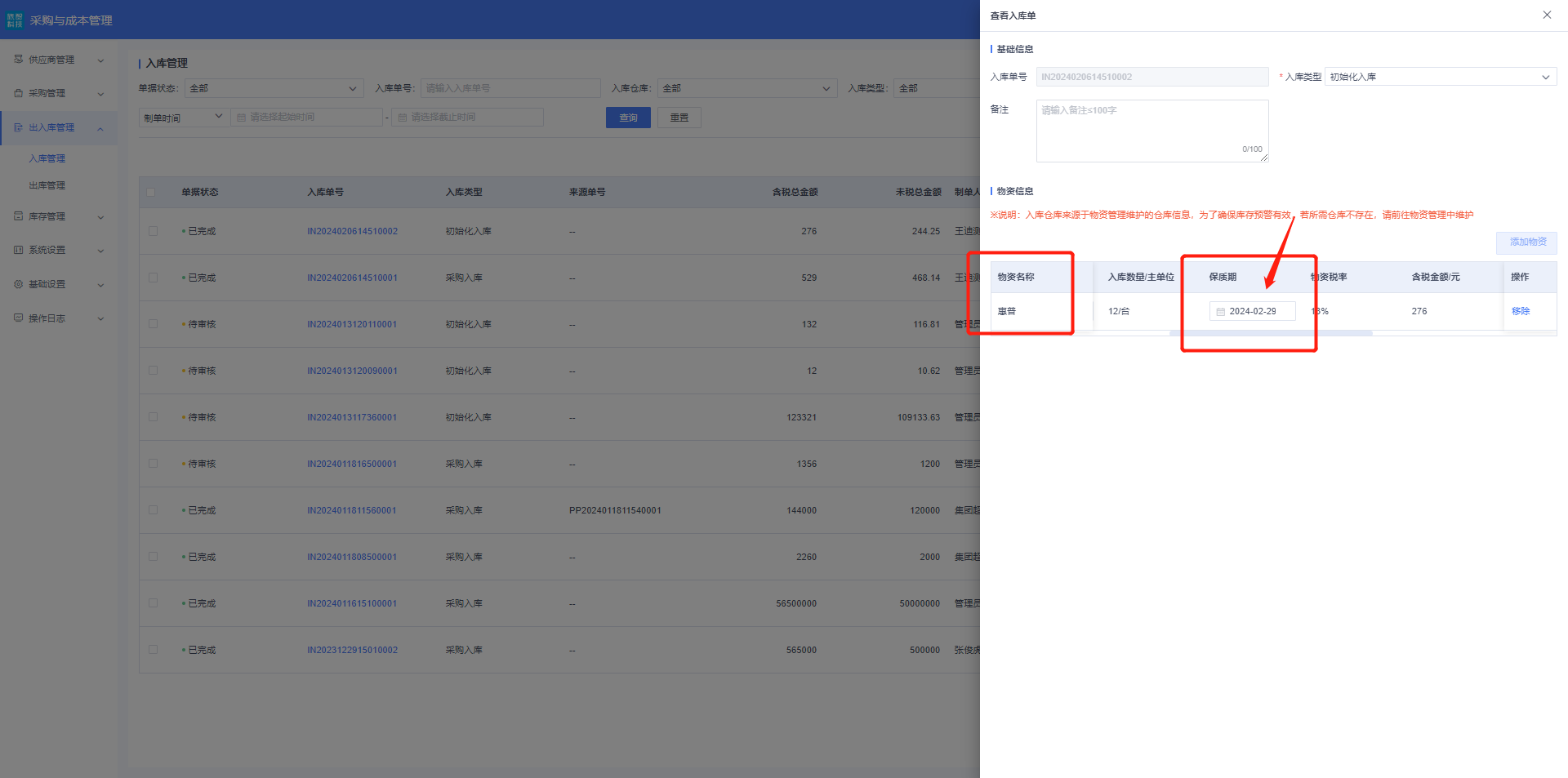Viewport: 1568px width, 778px height.
Task: Click the calendar icon in 请选择截止时间 field
Action: click(402, 118)
